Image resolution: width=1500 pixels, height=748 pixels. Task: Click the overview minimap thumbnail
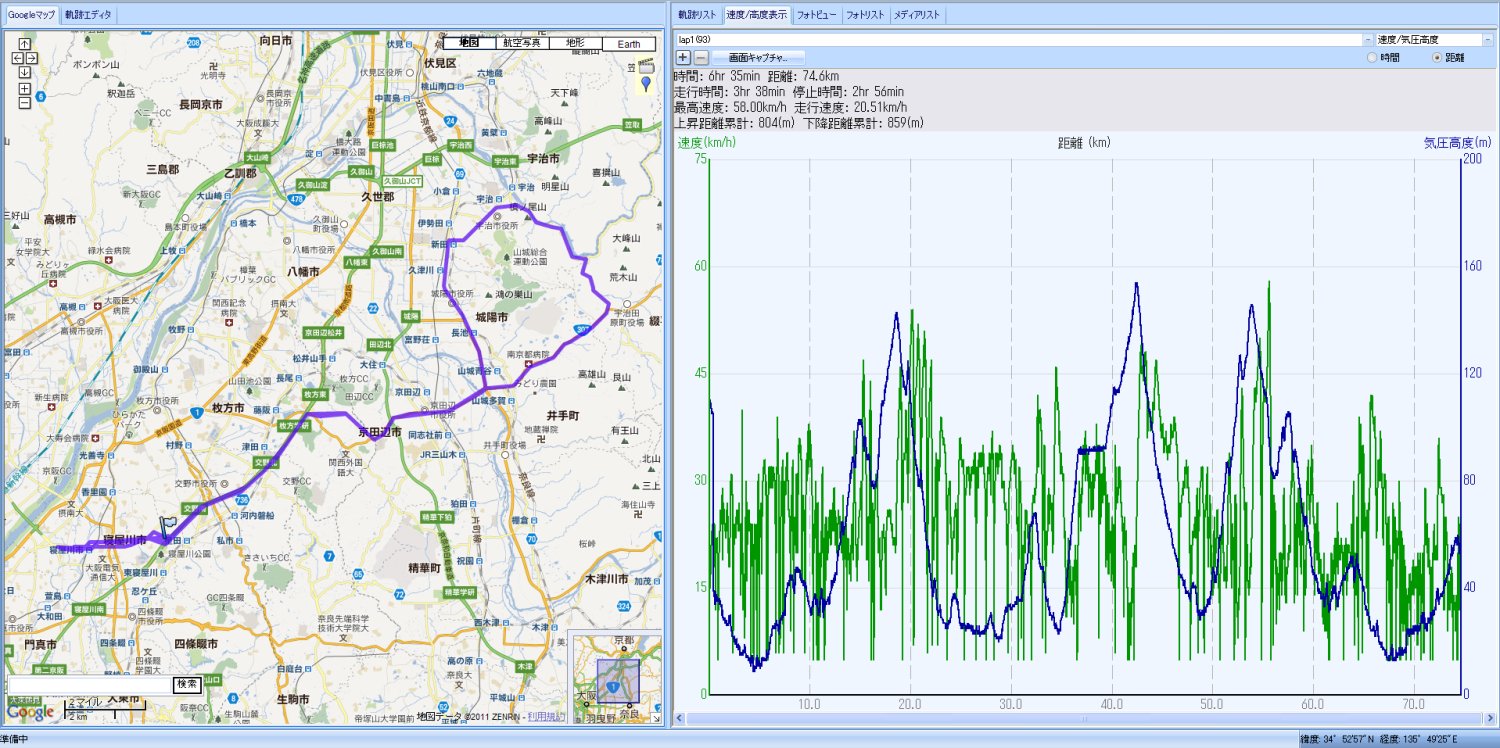tap(617, 680)
